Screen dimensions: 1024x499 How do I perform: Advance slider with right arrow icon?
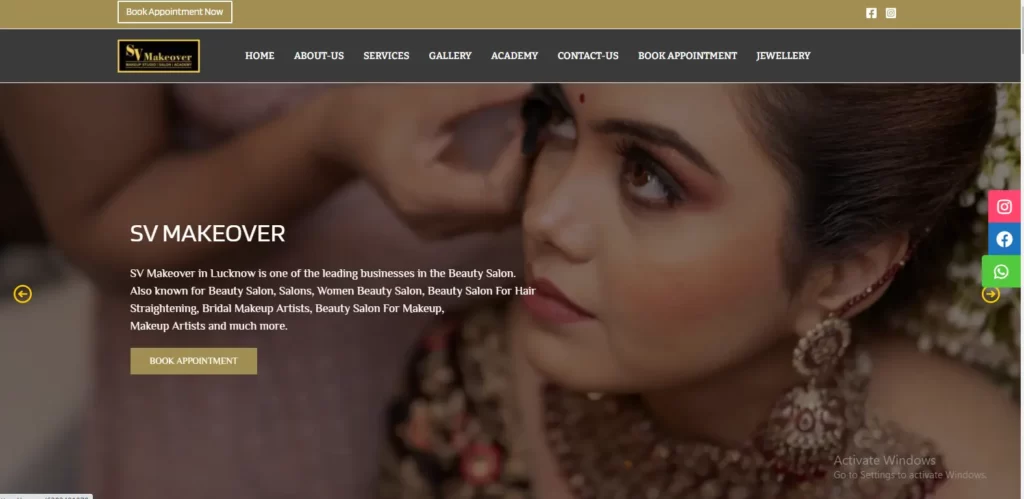(991, 294)
